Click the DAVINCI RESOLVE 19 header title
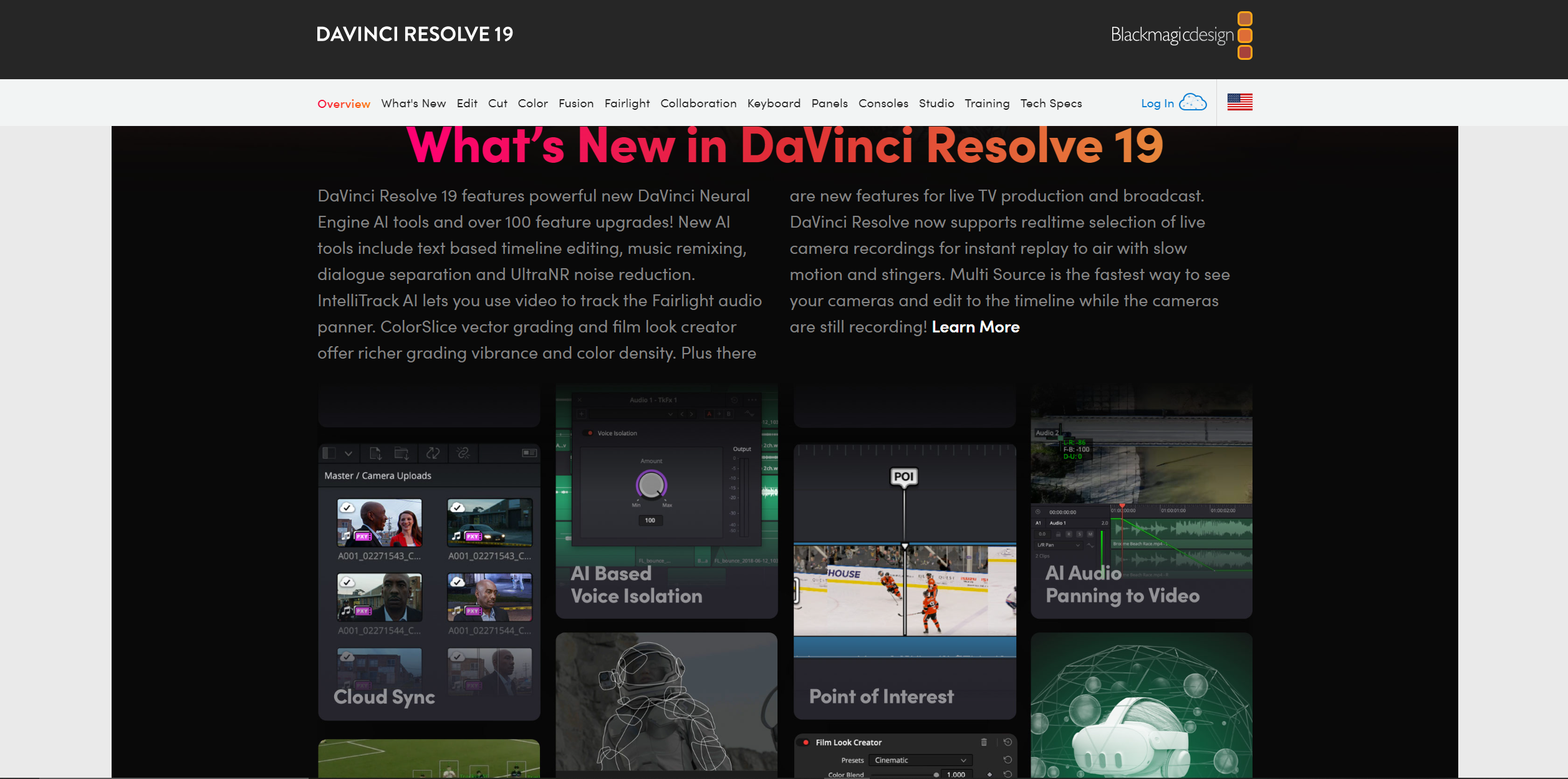Image resolution: width=1568 pixels, height=779 pixels. (x=415, y=34)
